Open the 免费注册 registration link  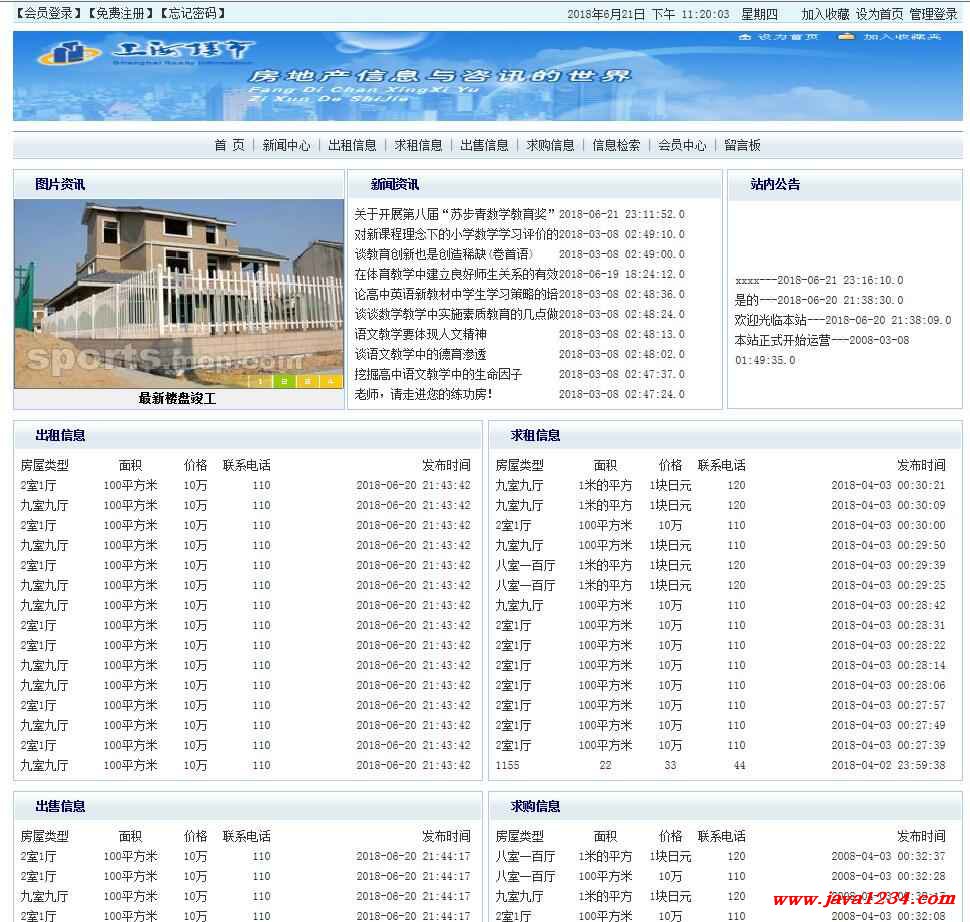(120, 14)
